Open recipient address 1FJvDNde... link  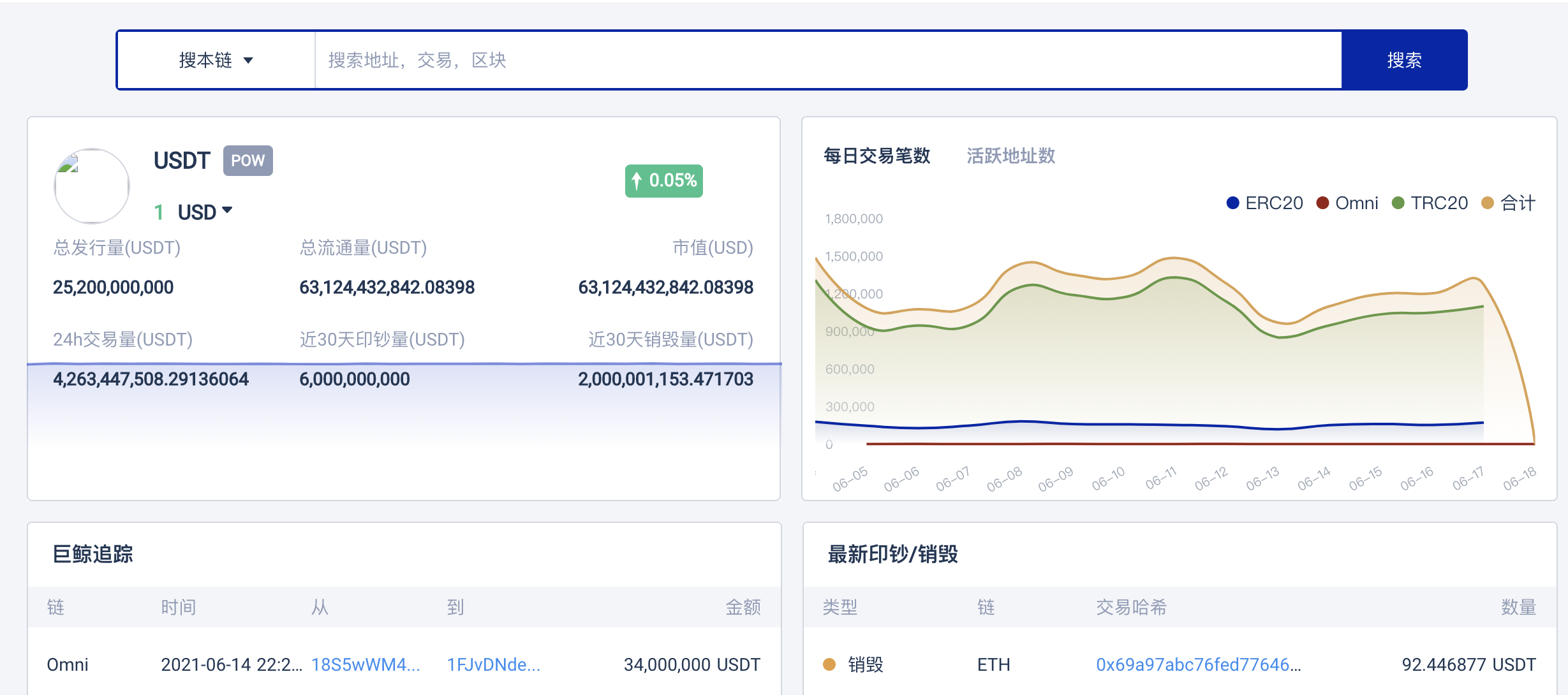[494, 664]
